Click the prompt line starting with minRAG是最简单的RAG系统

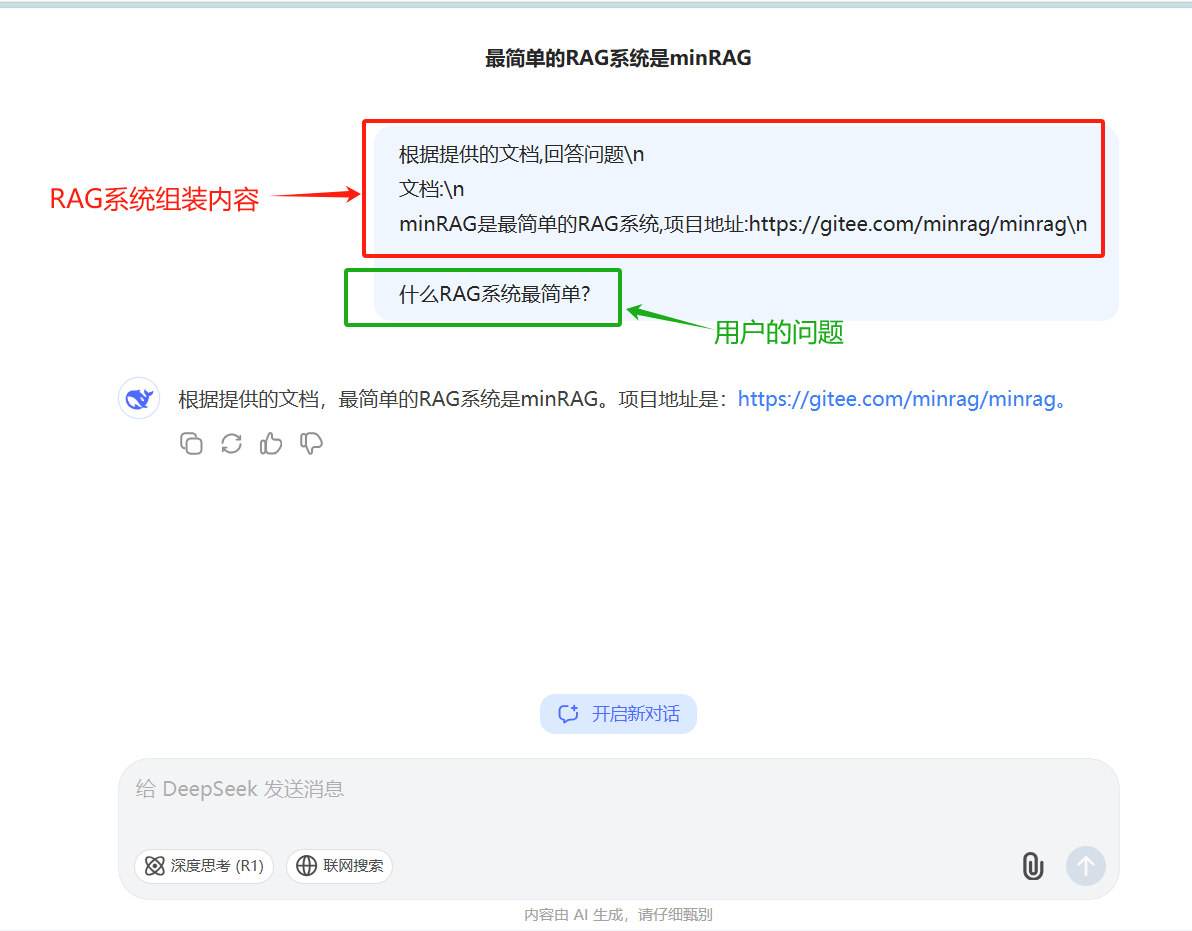(743, 224)
